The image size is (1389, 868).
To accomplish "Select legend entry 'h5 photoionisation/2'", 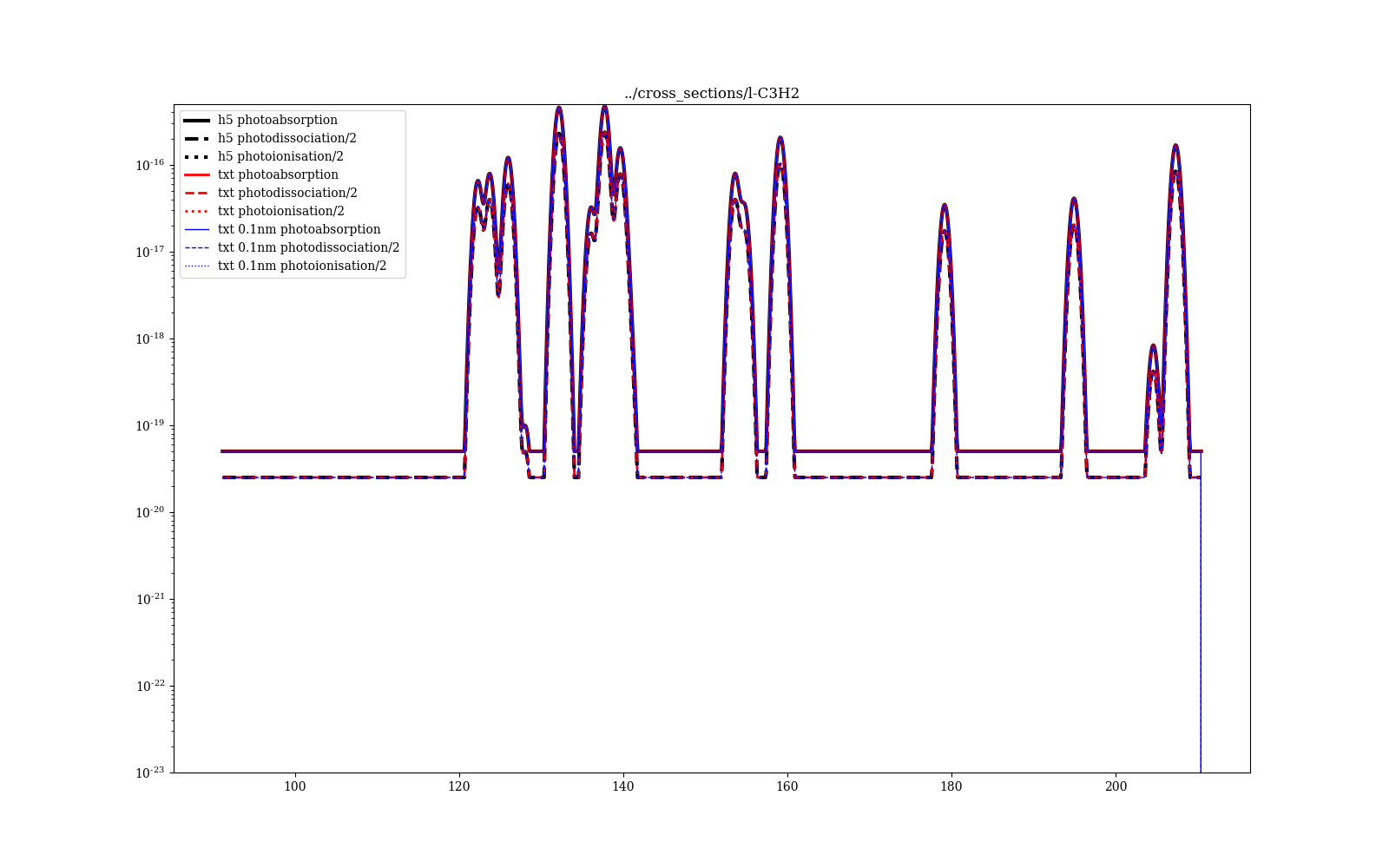I will pyautogui.click(x=281, y=156).
